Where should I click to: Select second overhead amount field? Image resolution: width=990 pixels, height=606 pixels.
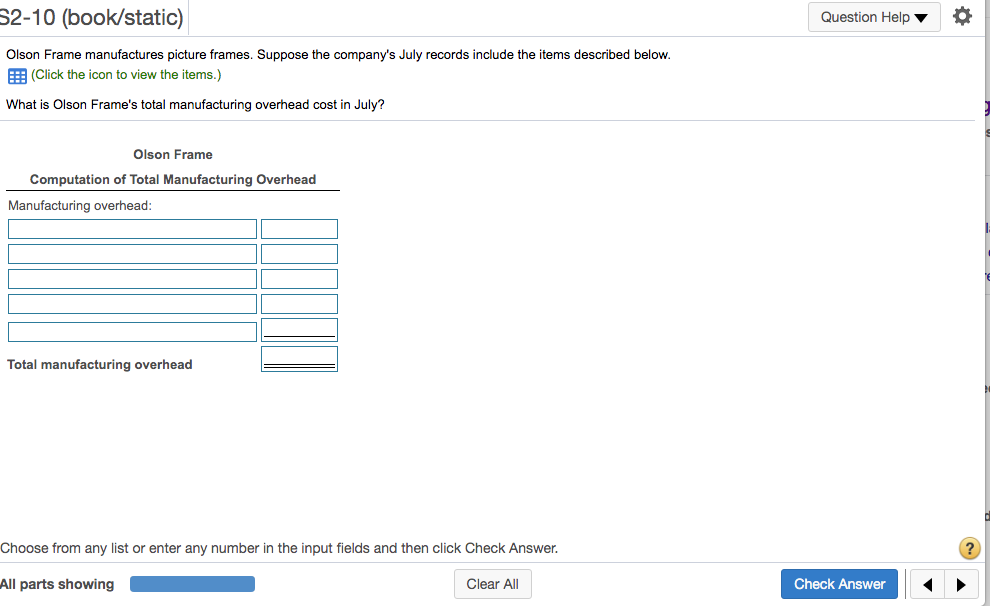tap(299, 254)
